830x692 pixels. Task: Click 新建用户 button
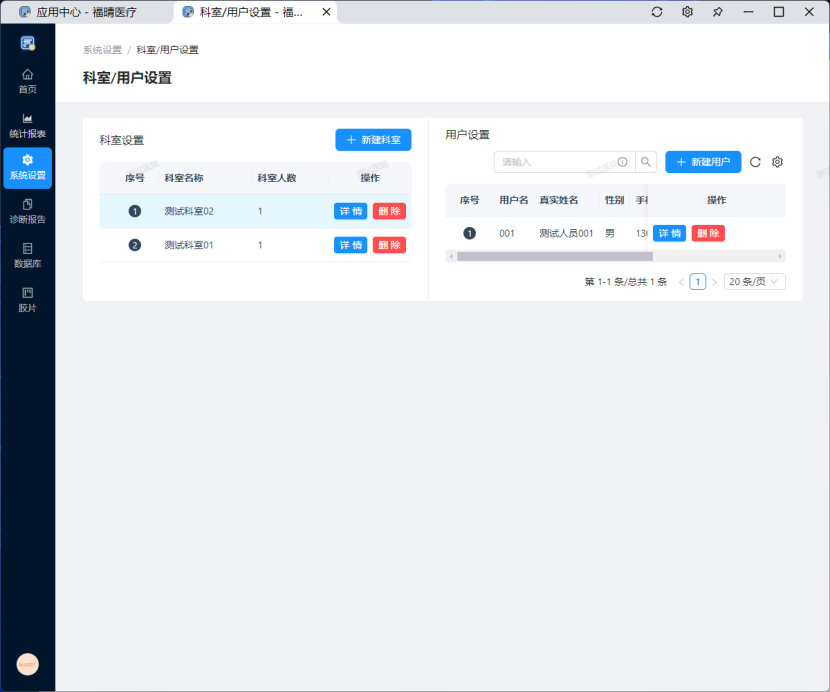pos(703,162)
